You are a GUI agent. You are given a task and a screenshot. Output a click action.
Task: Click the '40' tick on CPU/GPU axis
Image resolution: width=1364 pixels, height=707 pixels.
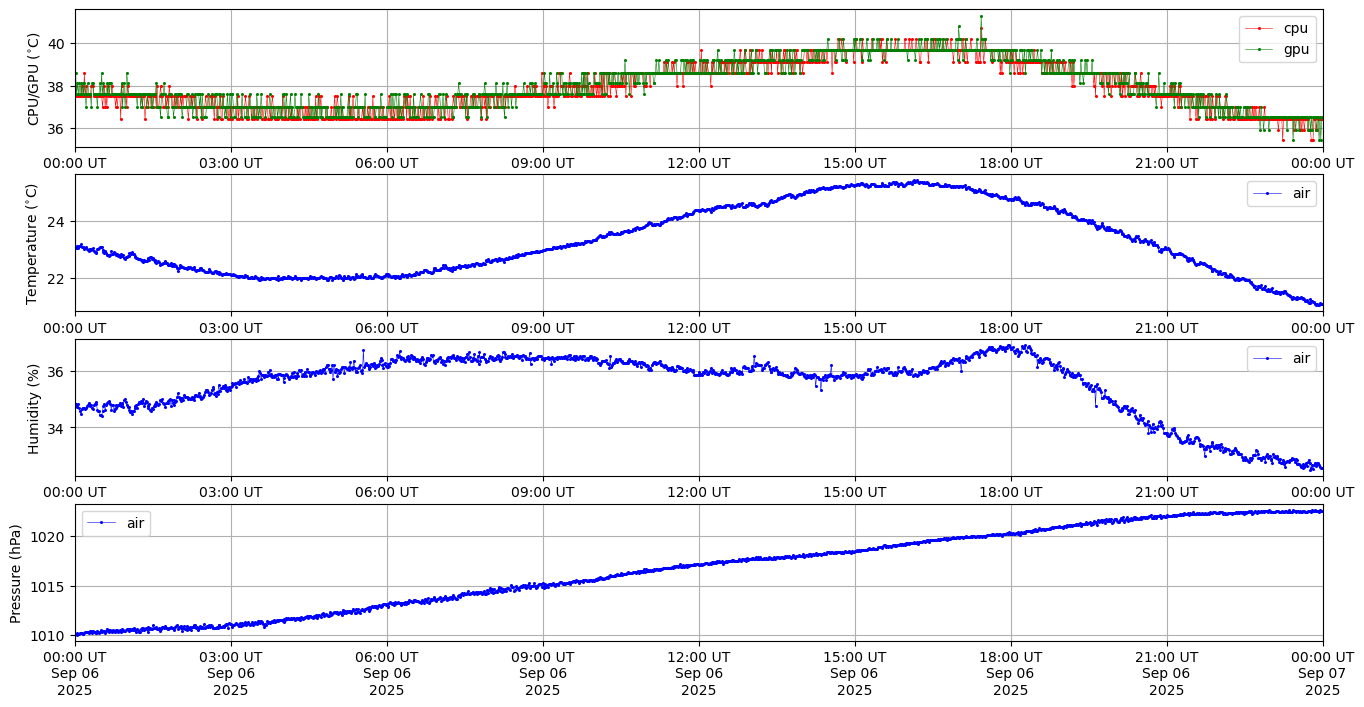point(59,44)
